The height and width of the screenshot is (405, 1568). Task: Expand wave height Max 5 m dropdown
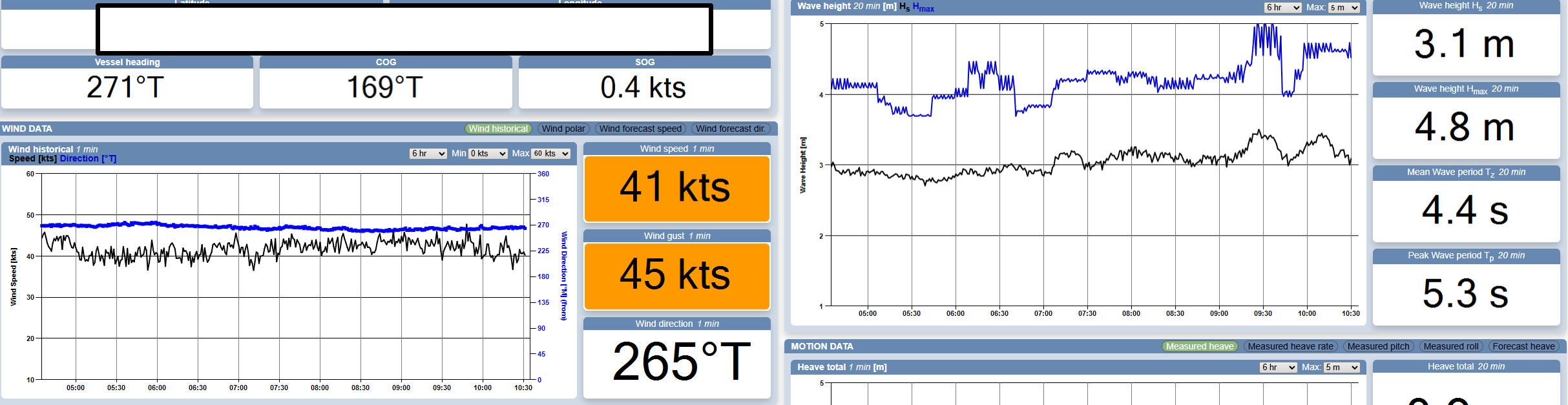pyautogui.click(x=1344, y=8)
